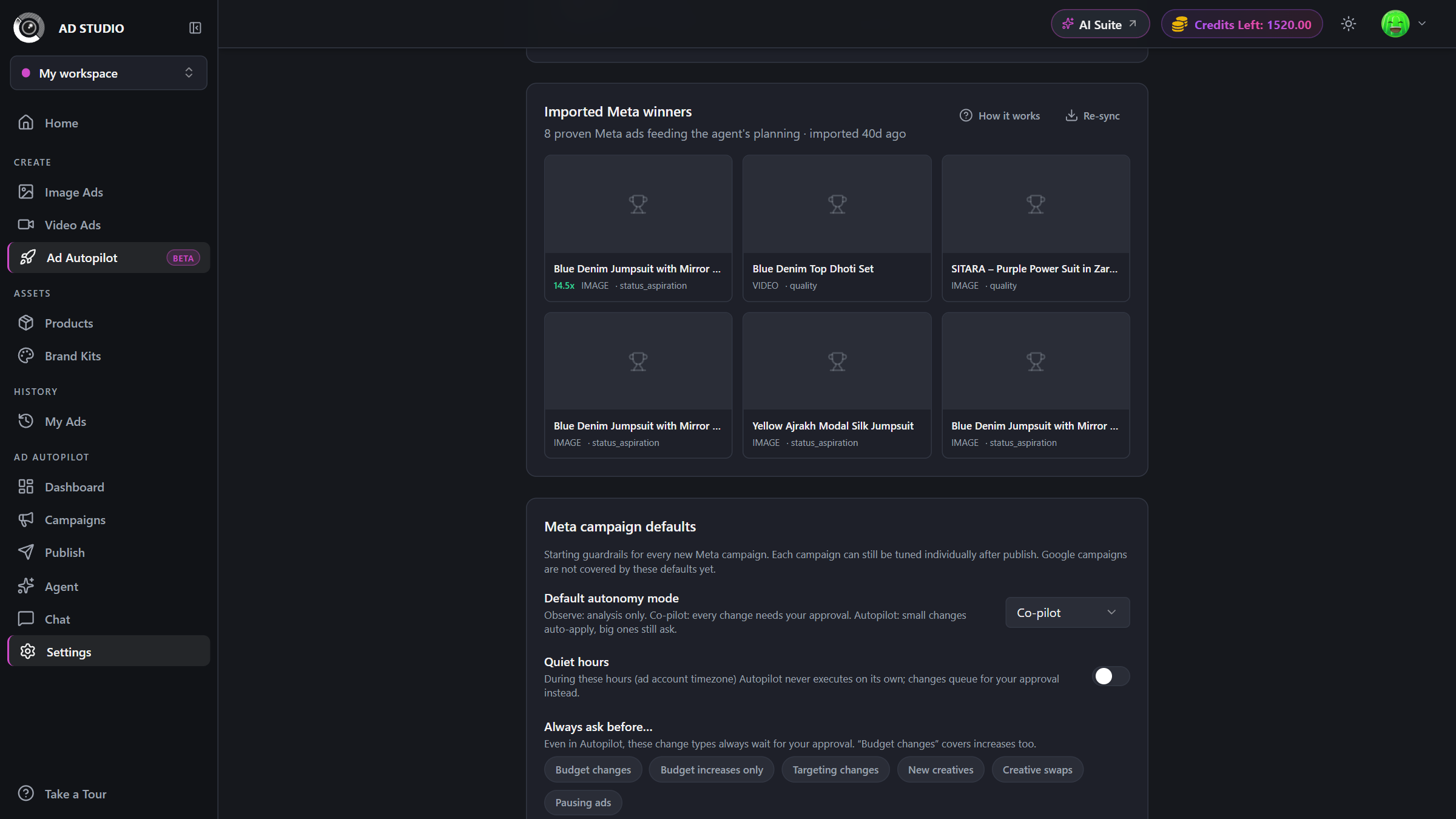
Task: Click the Publish paper plane icon
Action: click(x=25, y=552)
